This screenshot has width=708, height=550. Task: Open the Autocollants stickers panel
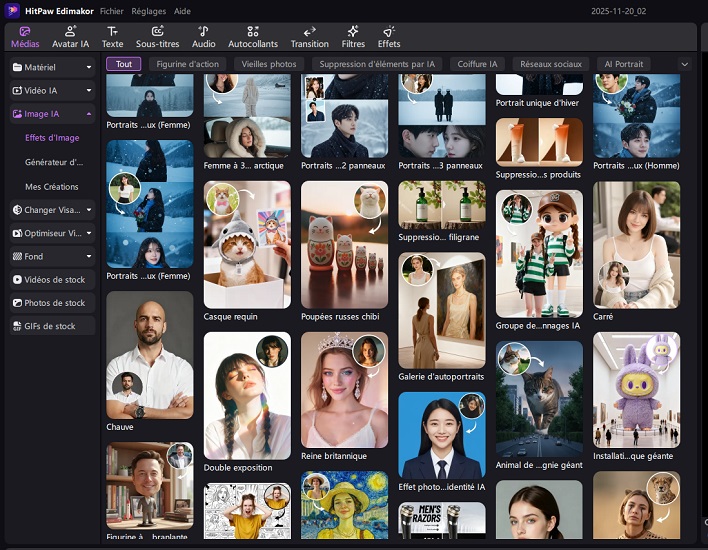click(254, 37)
